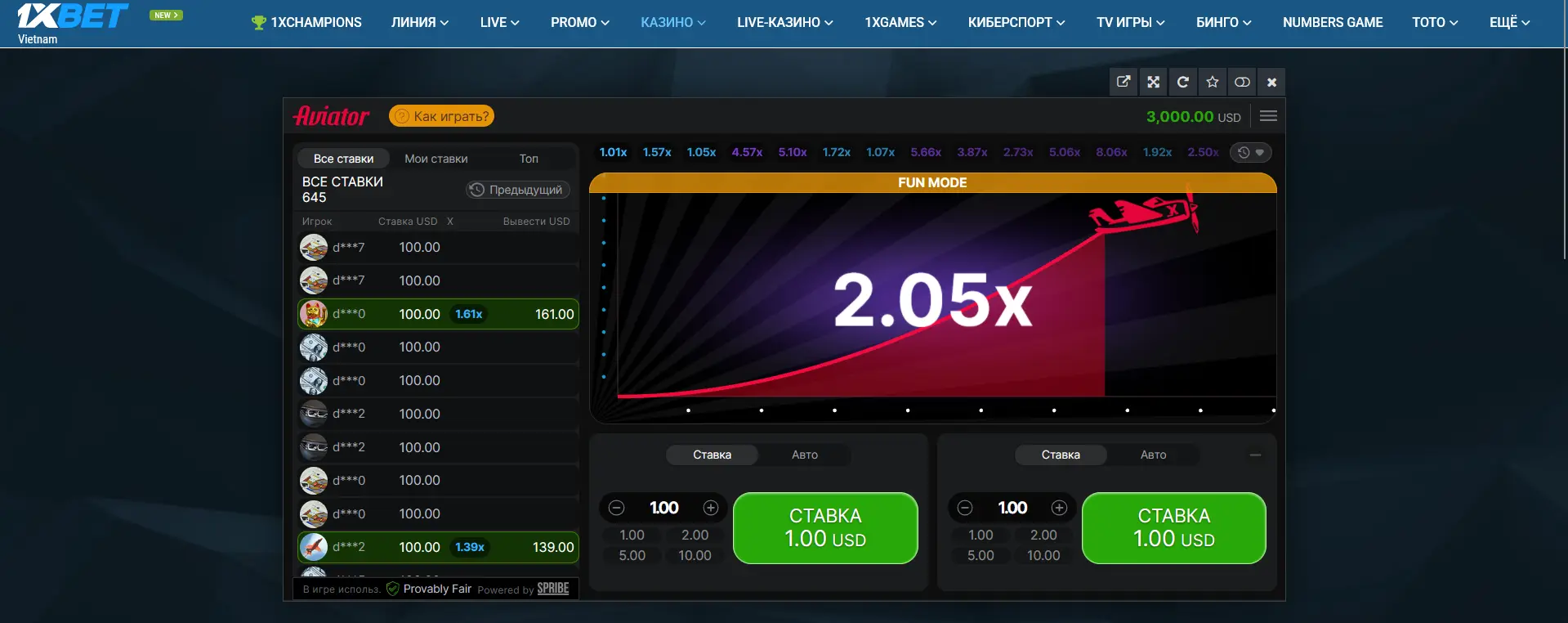This screenshot has height=623, width=1568.
Task: Choose 1.00 preset in right panel
Action: click(981, 535)
